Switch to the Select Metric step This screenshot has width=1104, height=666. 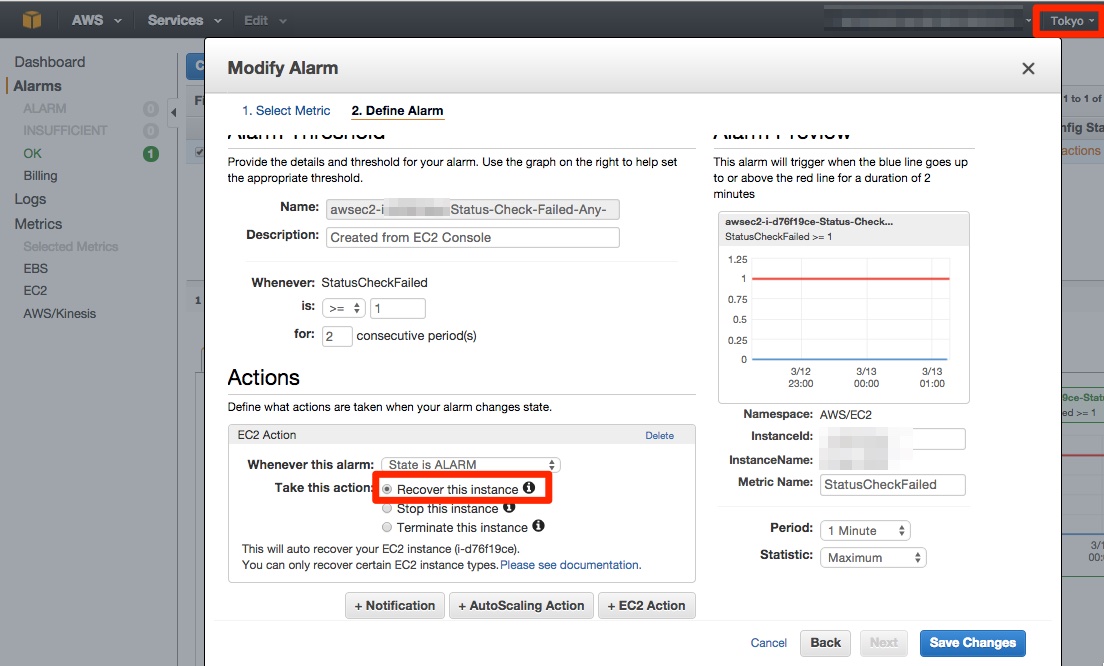[x=287, y=110]
